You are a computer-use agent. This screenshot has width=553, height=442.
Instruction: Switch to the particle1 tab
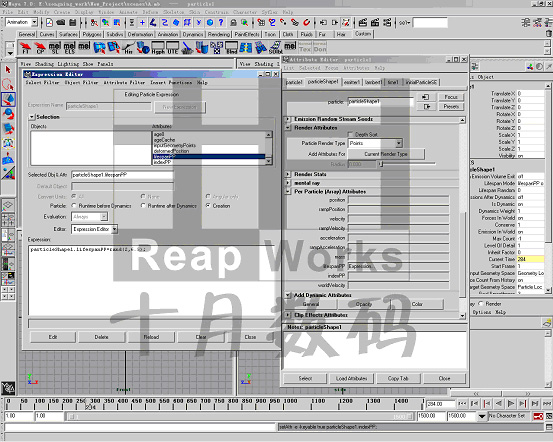click(294, 82)
